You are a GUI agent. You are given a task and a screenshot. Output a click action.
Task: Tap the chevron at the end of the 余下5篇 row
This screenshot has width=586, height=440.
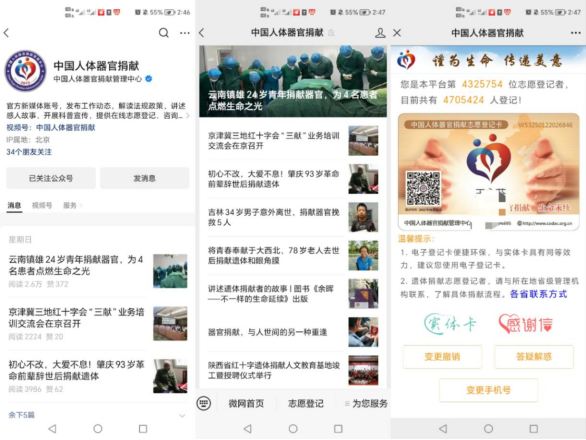[x=182, y=415]
